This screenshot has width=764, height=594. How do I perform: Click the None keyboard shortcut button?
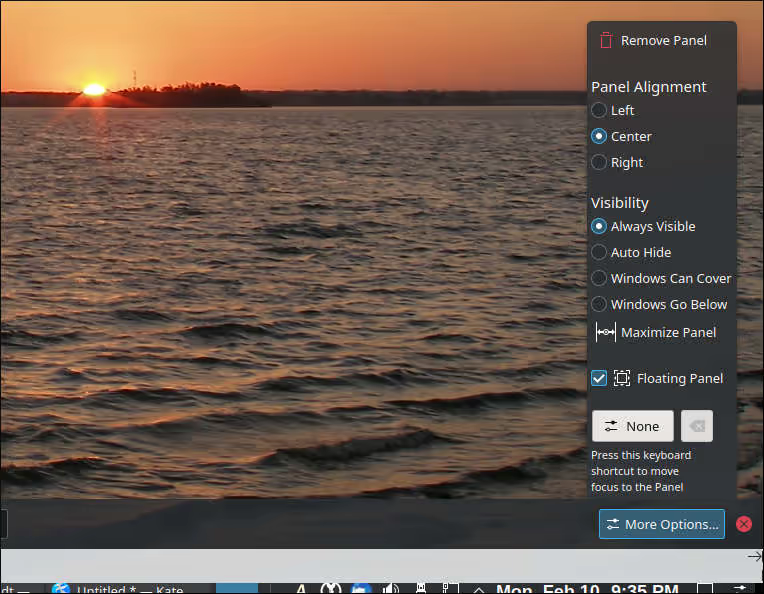pyautogui.click(x=632, y=426)
